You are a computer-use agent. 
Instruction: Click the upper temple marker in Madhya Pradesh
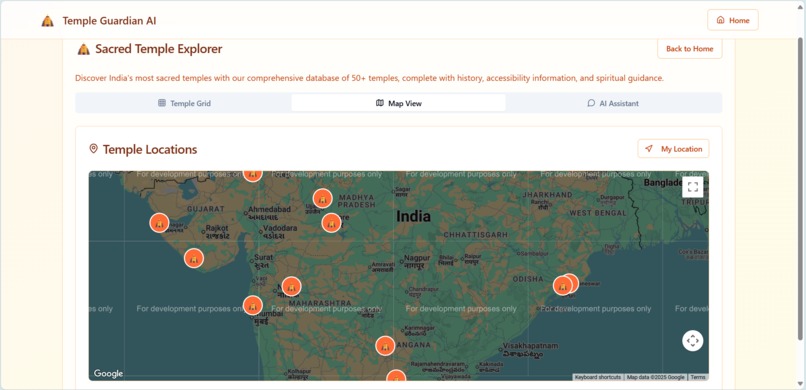click(322, 198)
